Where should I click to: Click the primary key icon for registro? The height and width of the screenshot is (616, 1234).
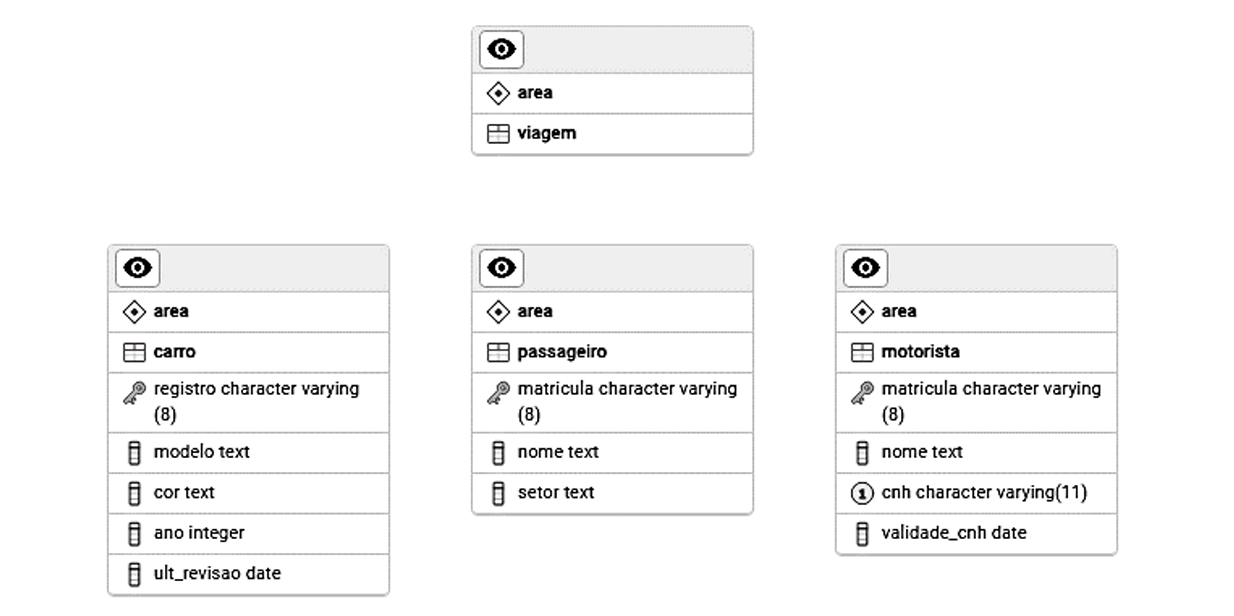tap(134, 394)
